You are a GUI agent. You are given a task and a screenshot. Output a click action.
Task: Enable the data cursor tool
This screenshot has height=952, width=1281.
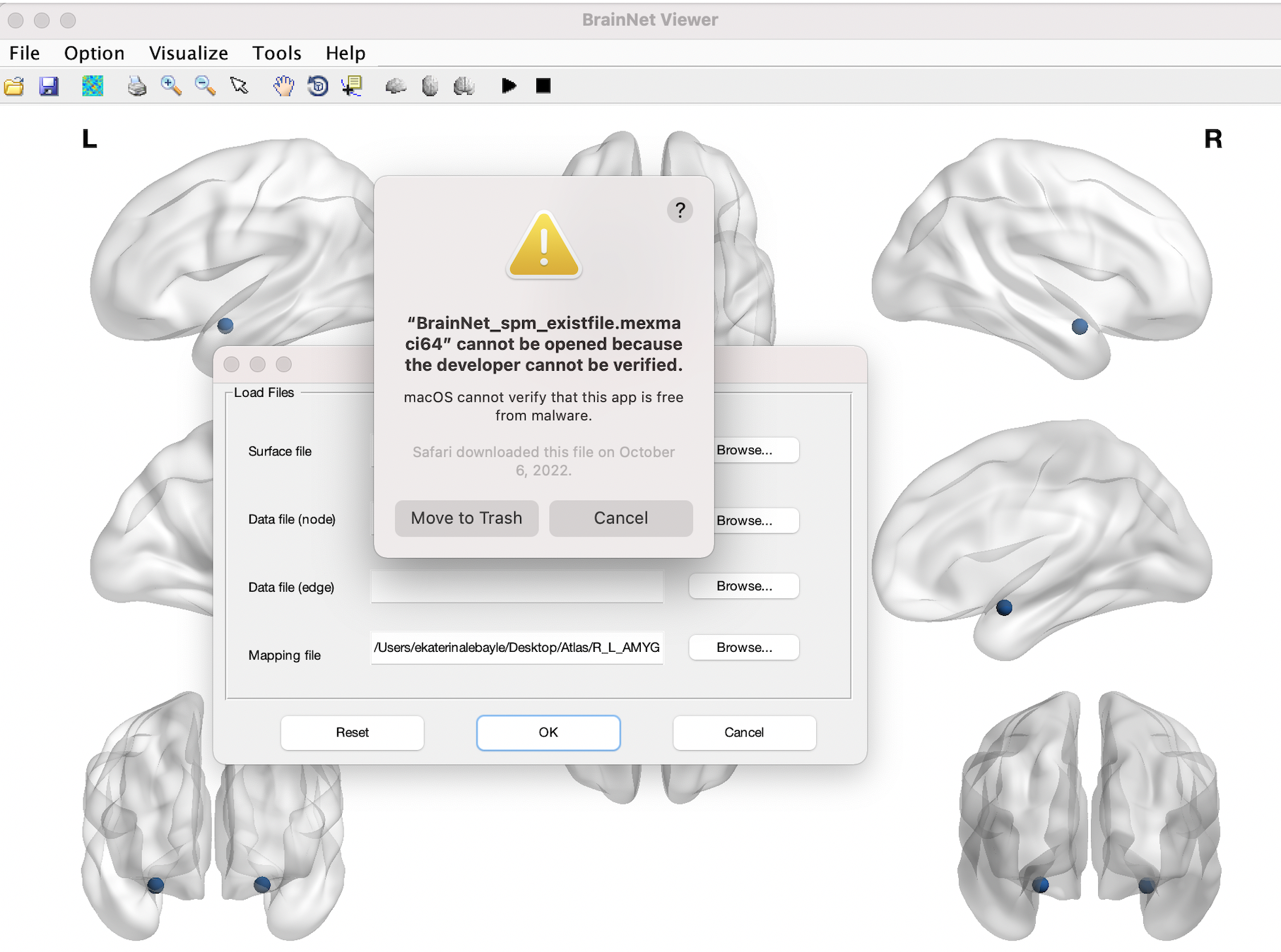coord(352,86)
